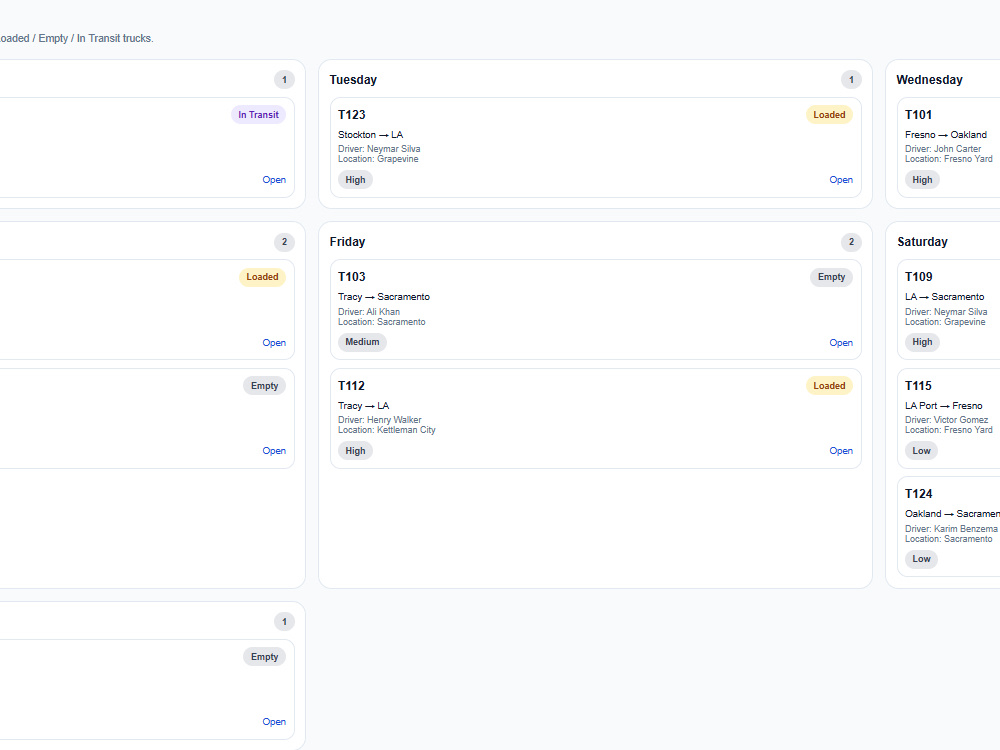Viewport: 1000px width, 750px height.
Task: Click the LA Port → Fresno route text
Action: click(x=944, y=406)
